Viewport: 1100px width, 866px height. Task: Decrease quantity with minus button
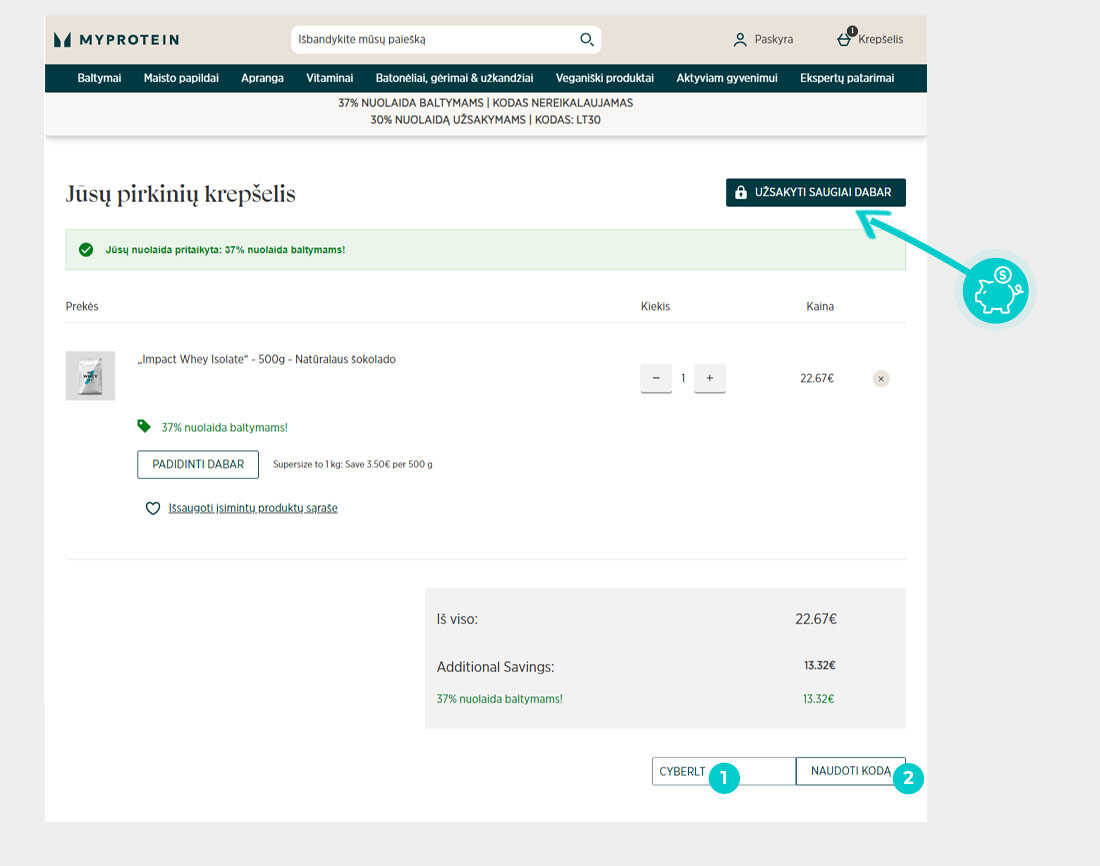pos(656,378)
